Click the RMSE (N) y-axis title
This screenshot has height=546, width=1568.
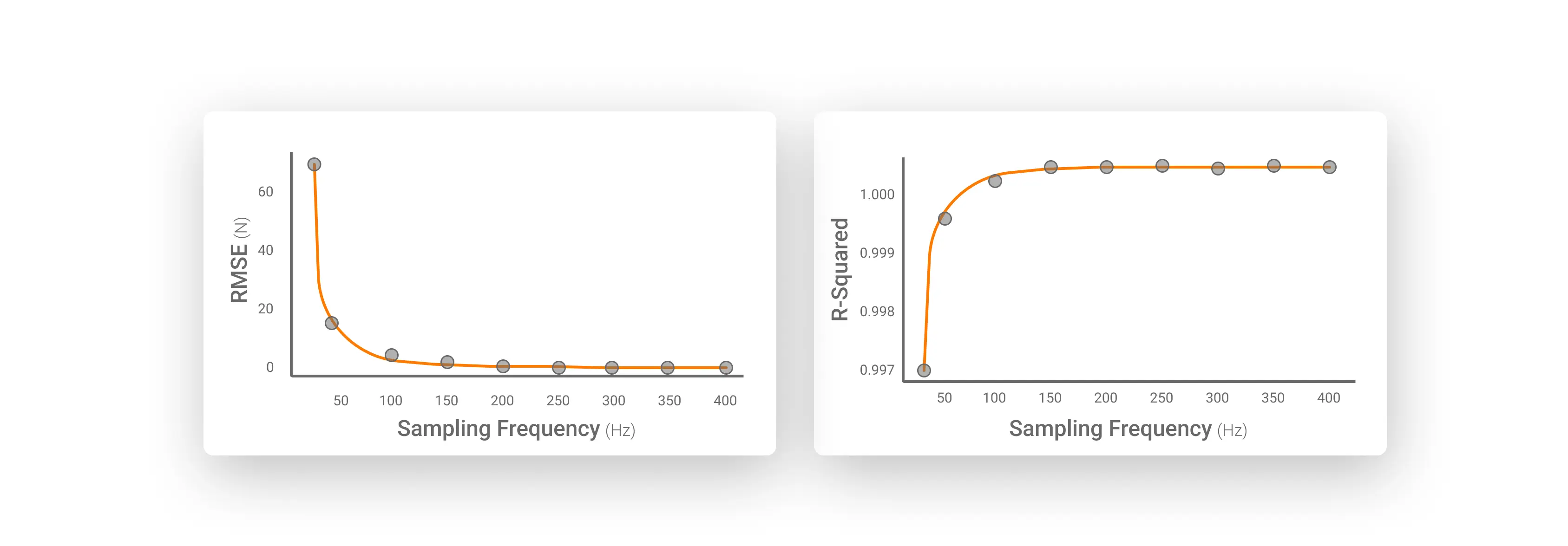point(239,260)
